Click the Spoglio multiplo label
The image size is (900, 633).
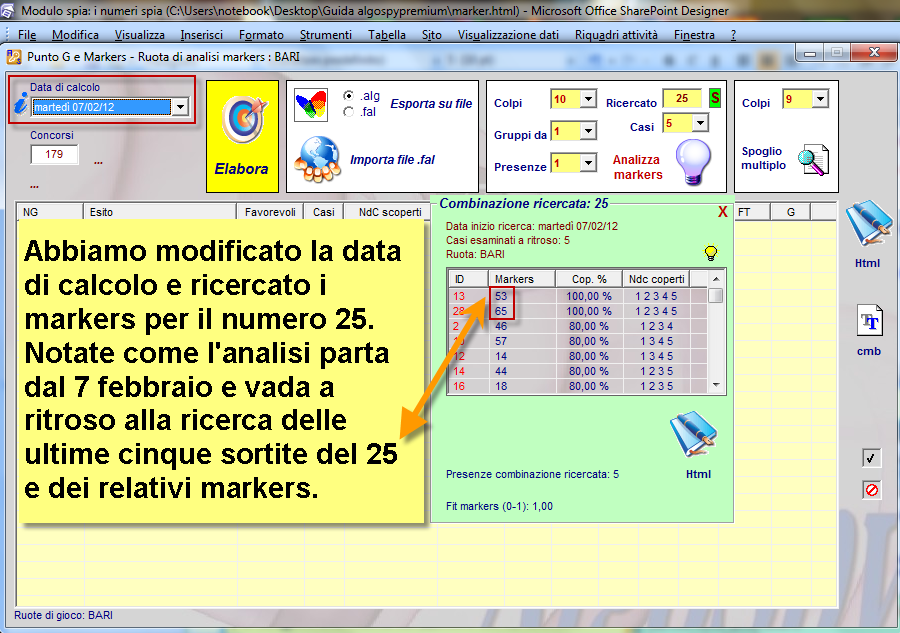click(763, 158)
